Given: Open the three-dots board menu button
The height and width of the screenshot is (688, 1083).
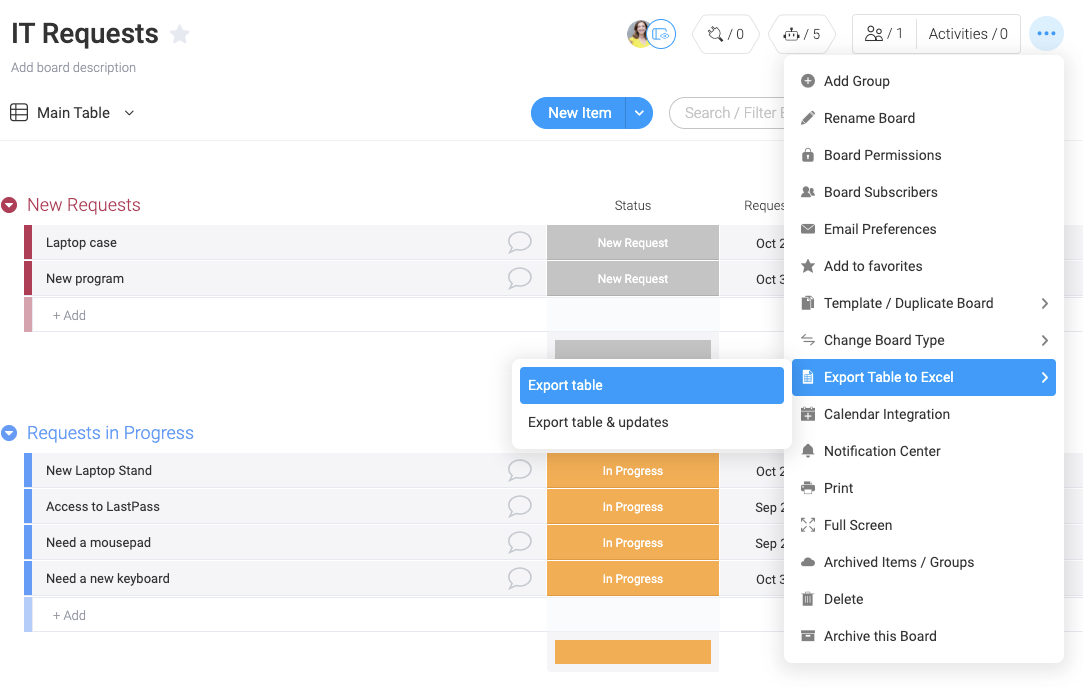Looking at the screenshot, I should tap(1046, 33).
